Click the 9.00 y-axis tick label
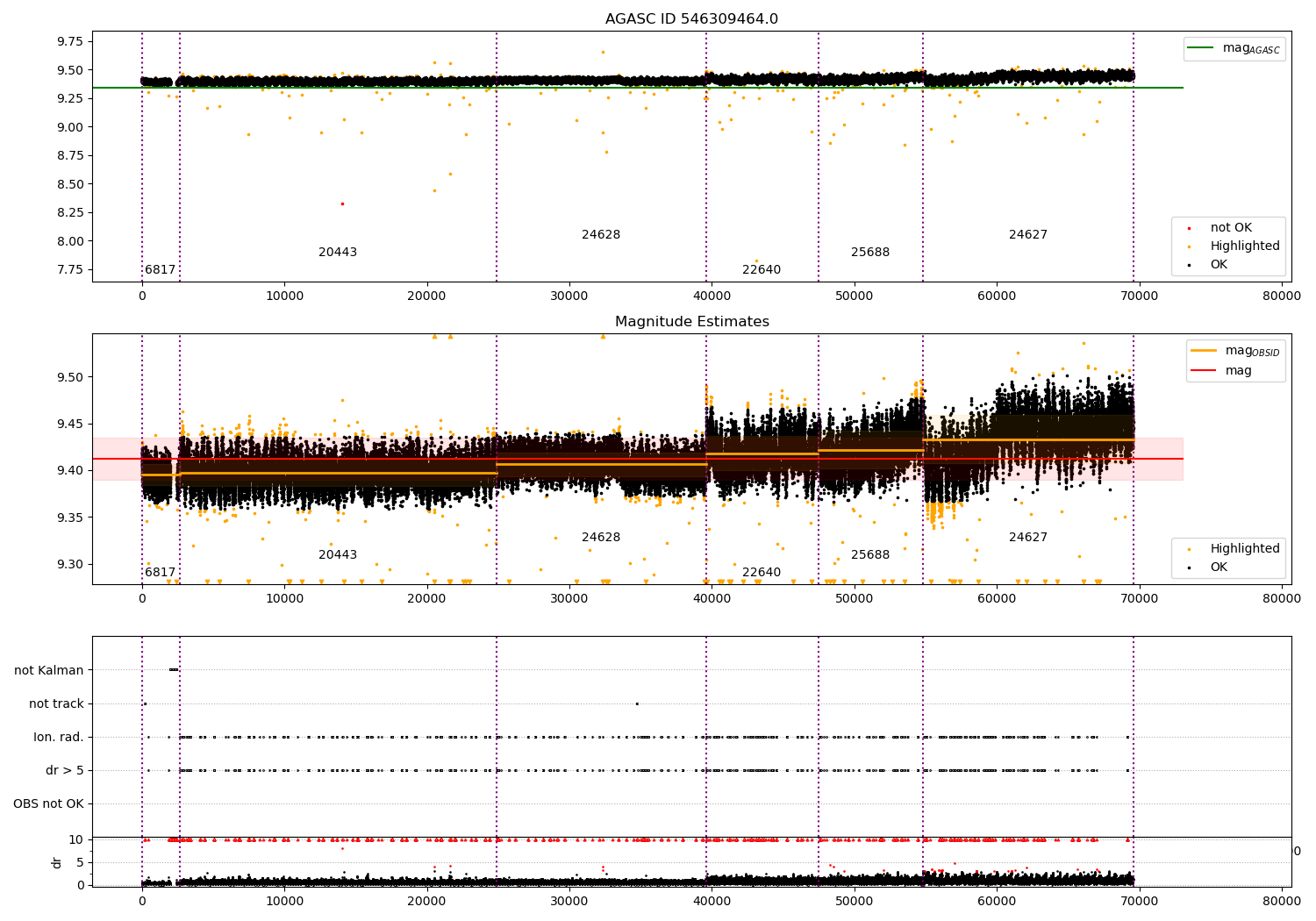The width and height of the screenshot is (1316, 921). 69,127
